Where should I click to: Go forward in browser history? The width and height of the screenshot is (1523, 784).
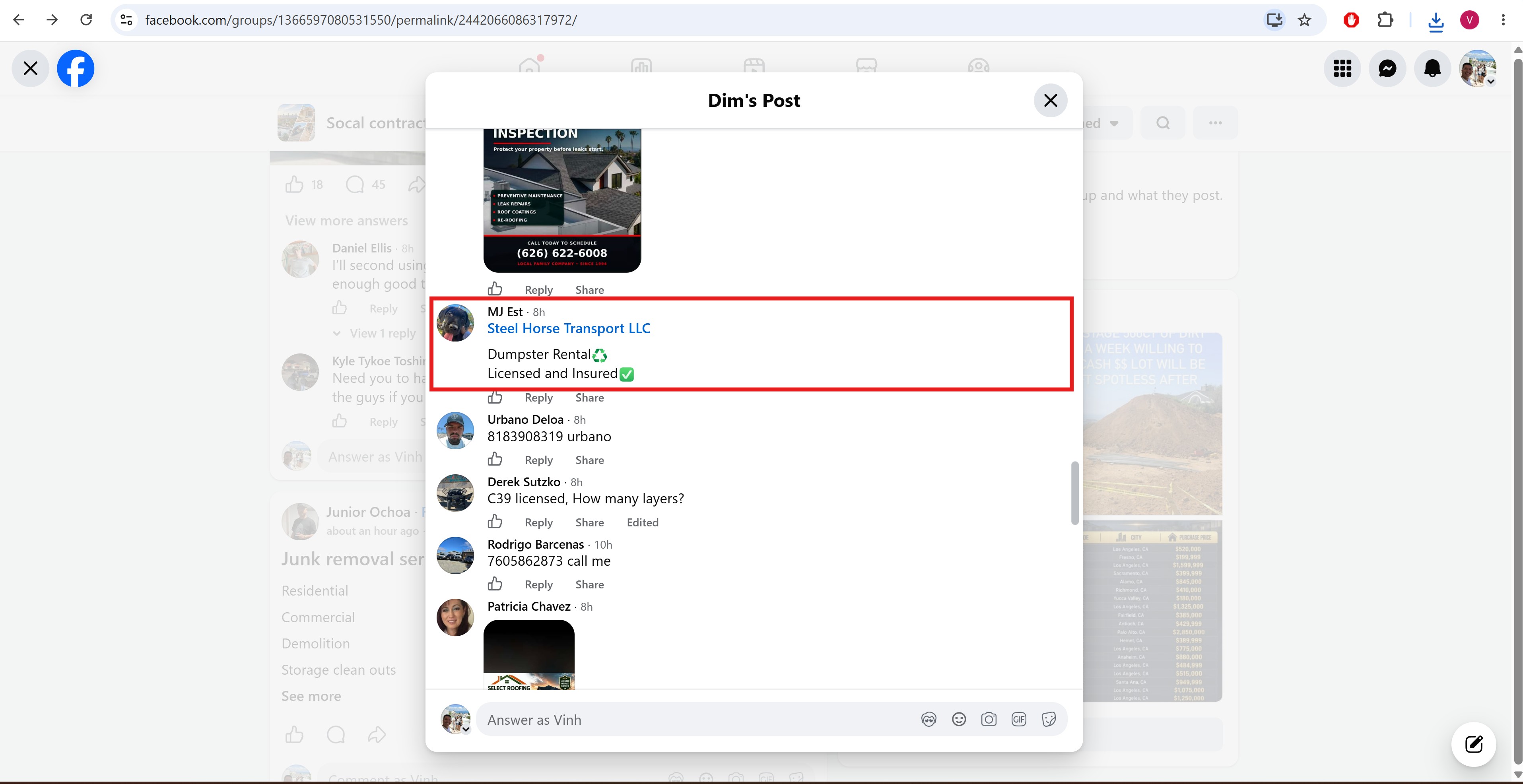click(x=52, y=20)
